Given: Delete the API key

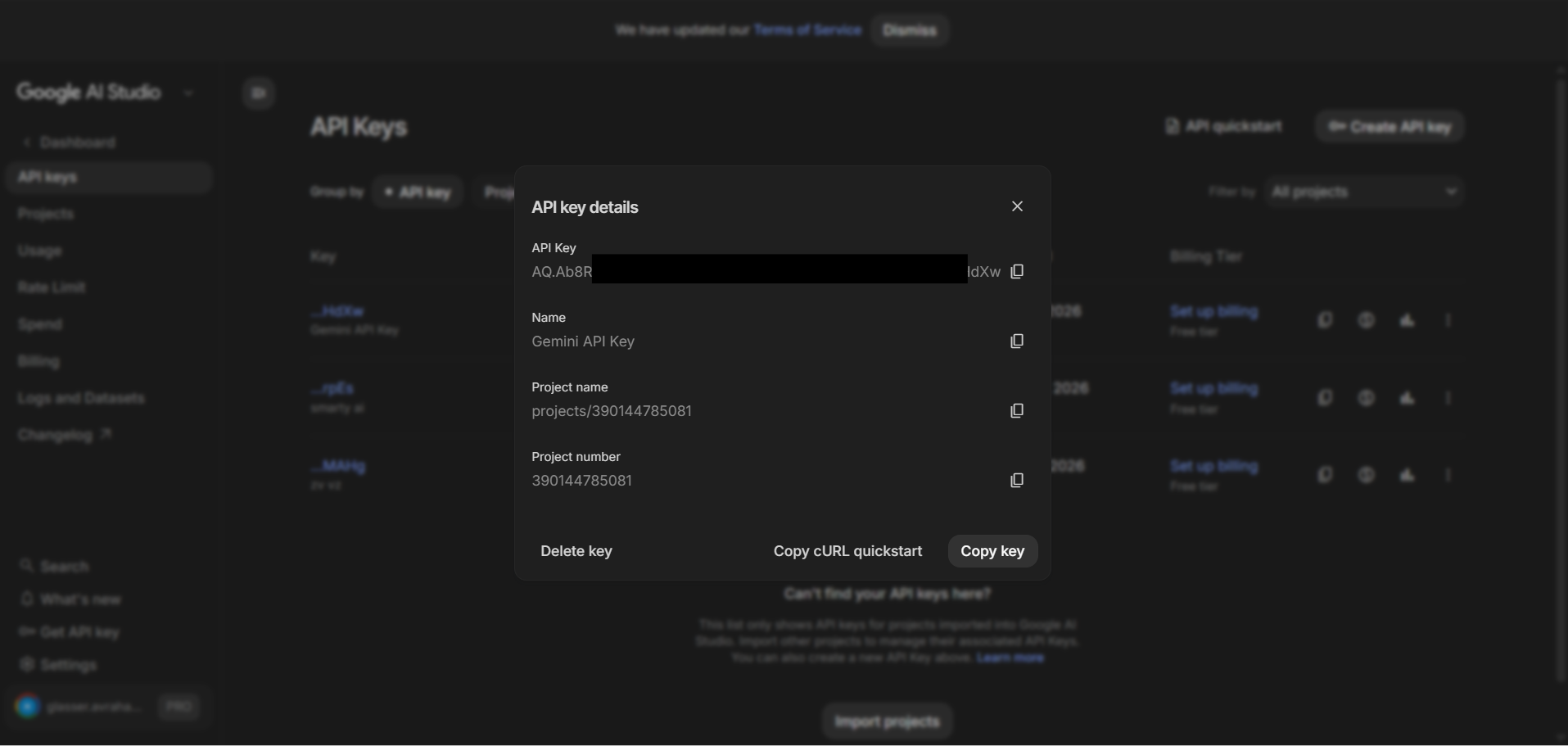Looking at the screenshot, I should click(576, 551).
